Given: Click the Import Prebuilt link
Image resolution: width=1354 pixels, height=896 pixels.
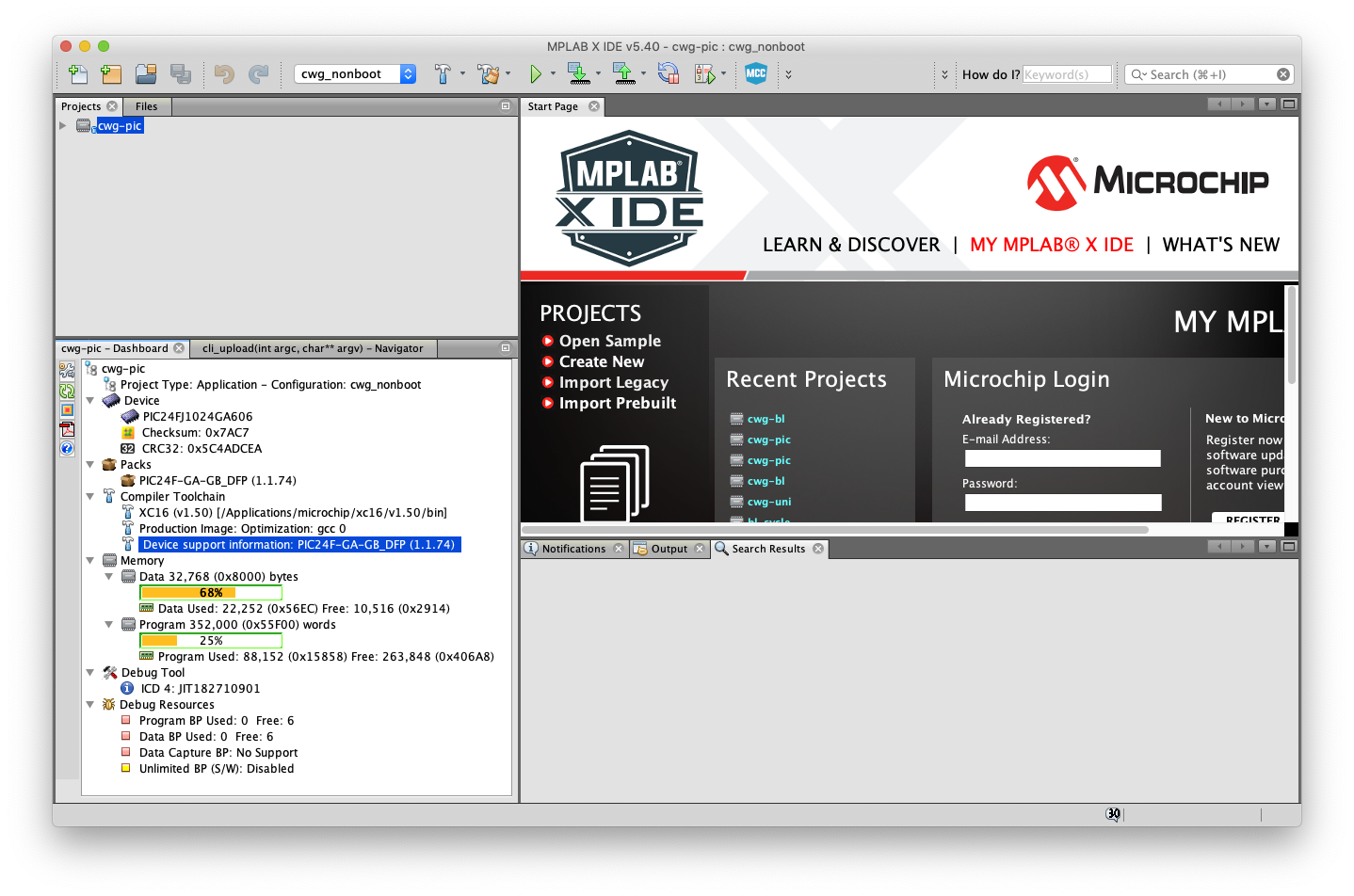Looking at the screenshot, I should tap(618, 403).
